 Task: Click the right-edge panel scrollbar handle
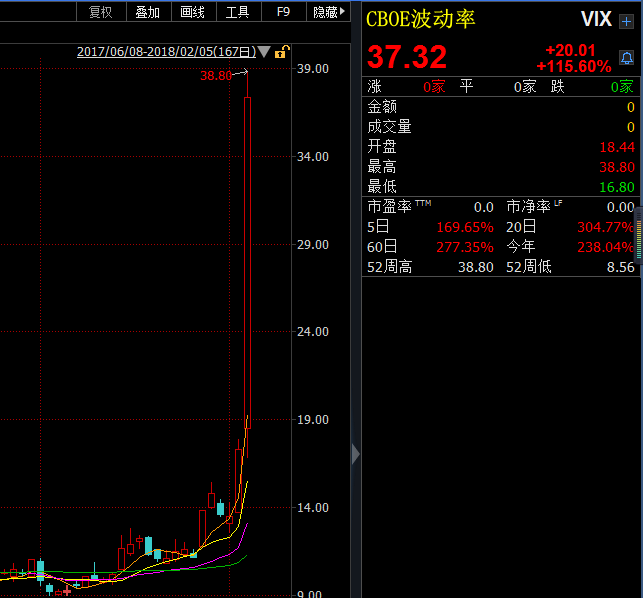pos(638,219)
